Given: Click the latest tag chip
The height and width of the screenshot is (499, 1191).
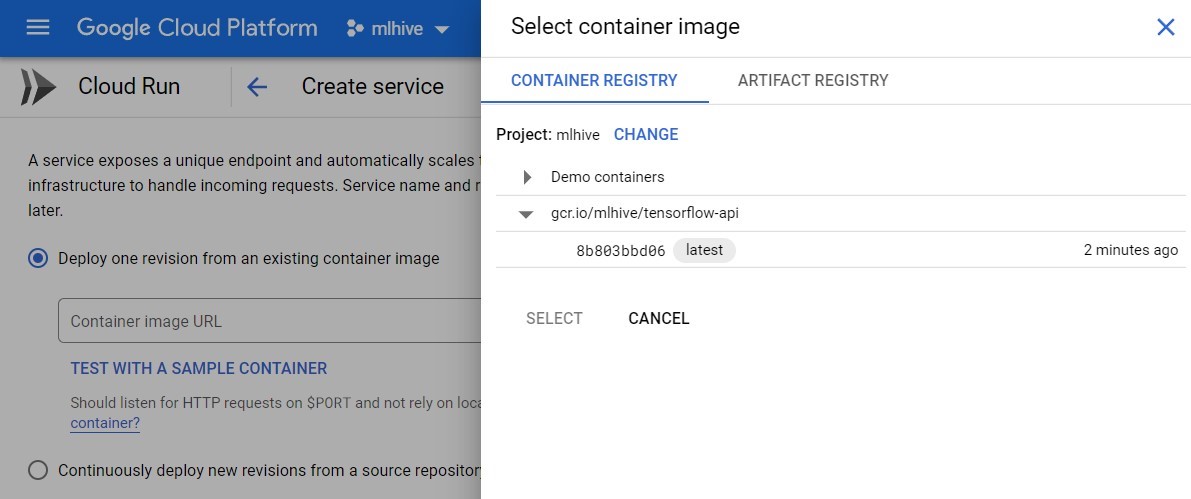Looking at the screenshot, I should (x=704, y=250).
